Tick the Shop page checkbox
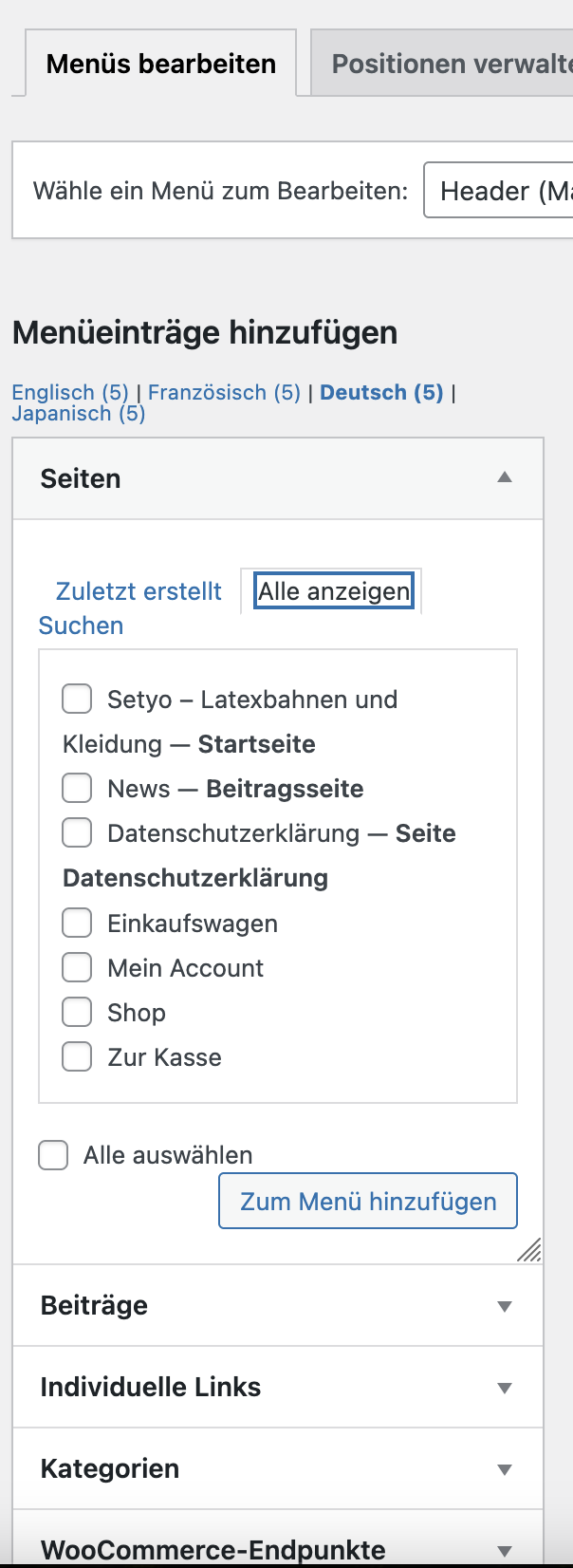The width and height of the screenshot is (573, 1568). pos(77,1012)
